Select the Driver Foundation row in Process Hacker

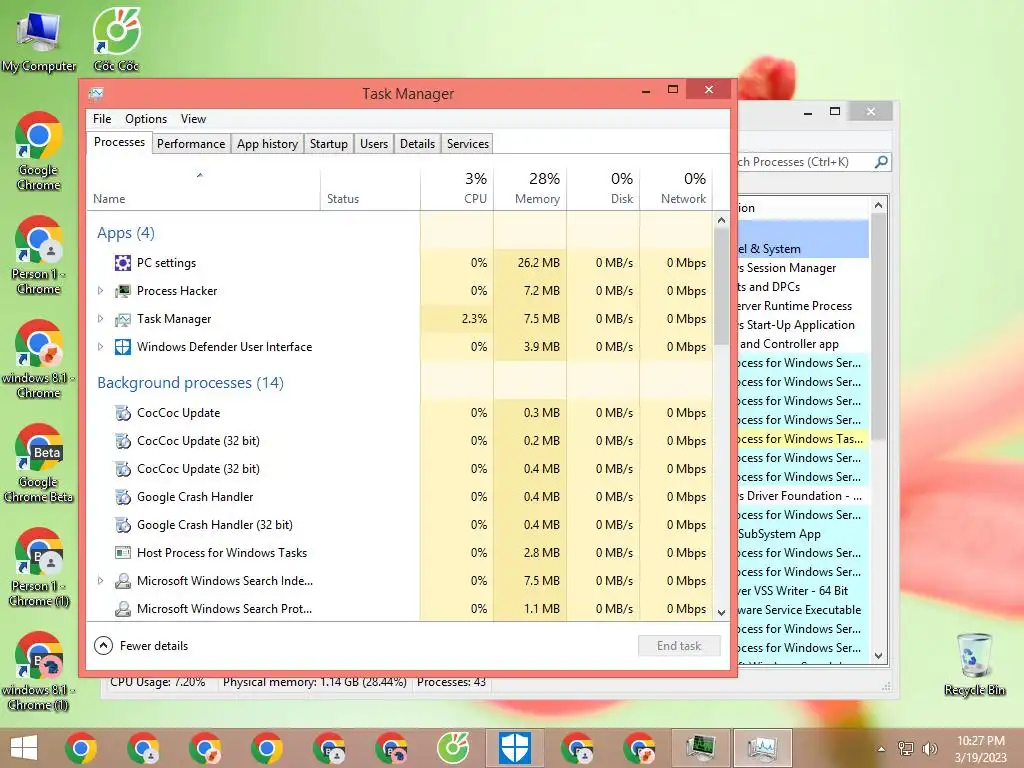click(x=803, y=496)
